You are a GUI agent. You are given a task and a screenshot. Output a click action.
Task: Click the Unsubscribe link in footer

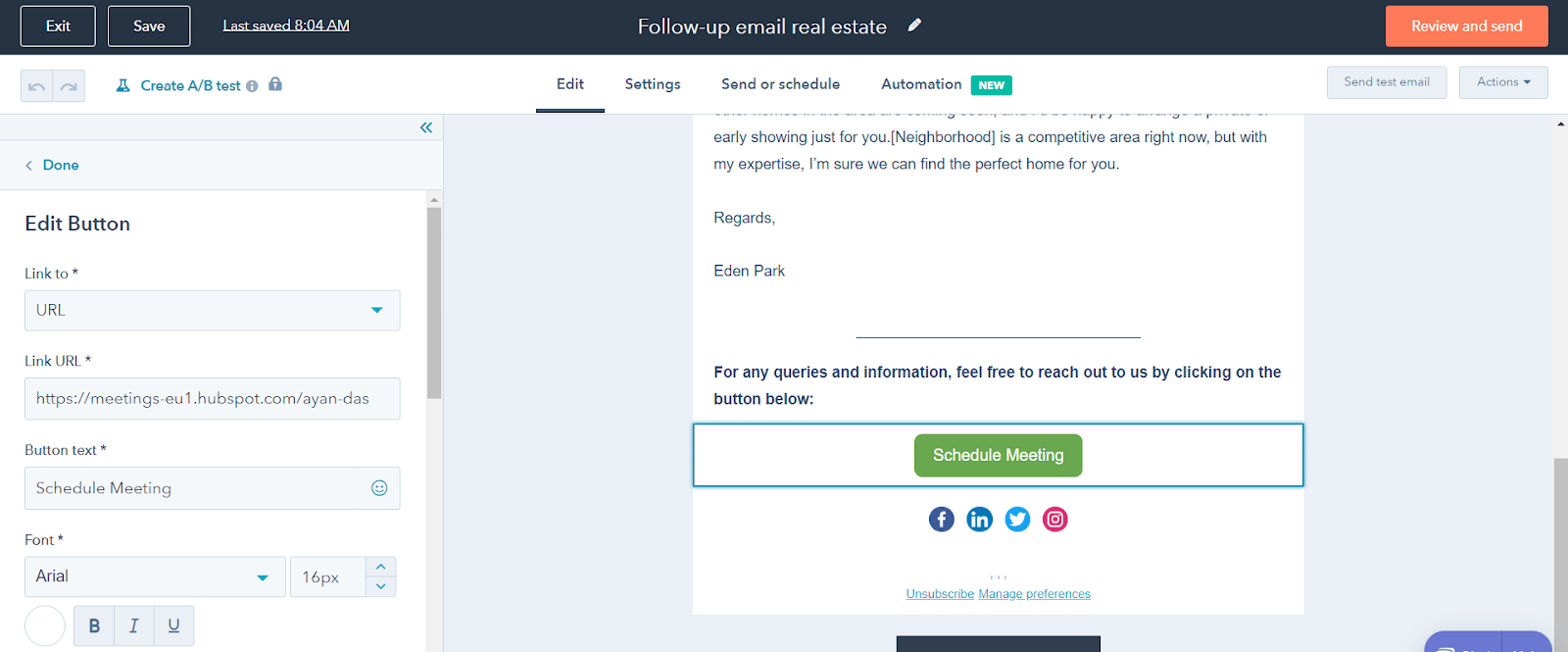pyautogui.click(x=939, y=593)
